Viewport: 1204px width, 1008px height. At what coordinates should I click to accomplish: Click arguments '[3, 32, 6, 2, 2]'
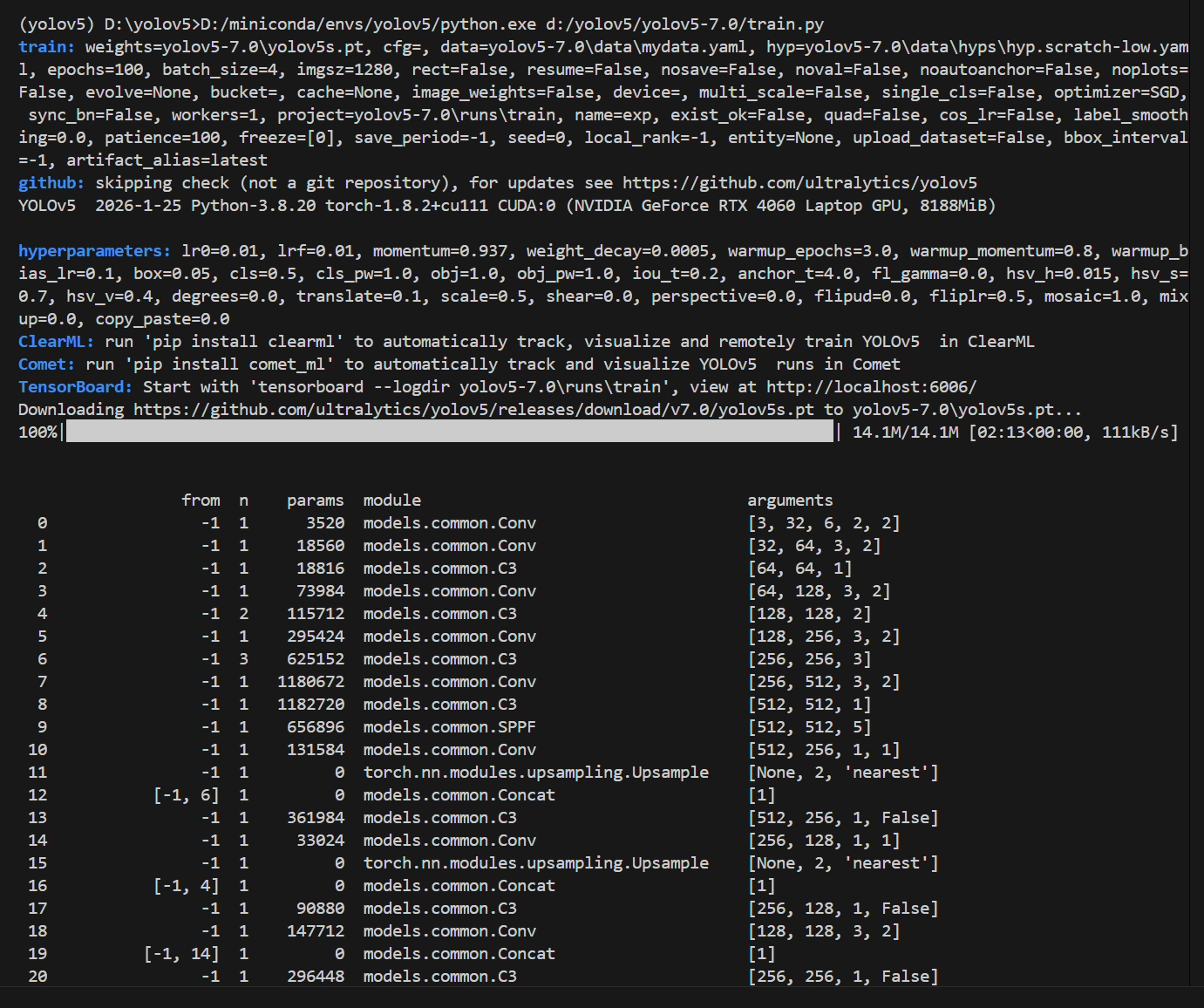point(824,523)
